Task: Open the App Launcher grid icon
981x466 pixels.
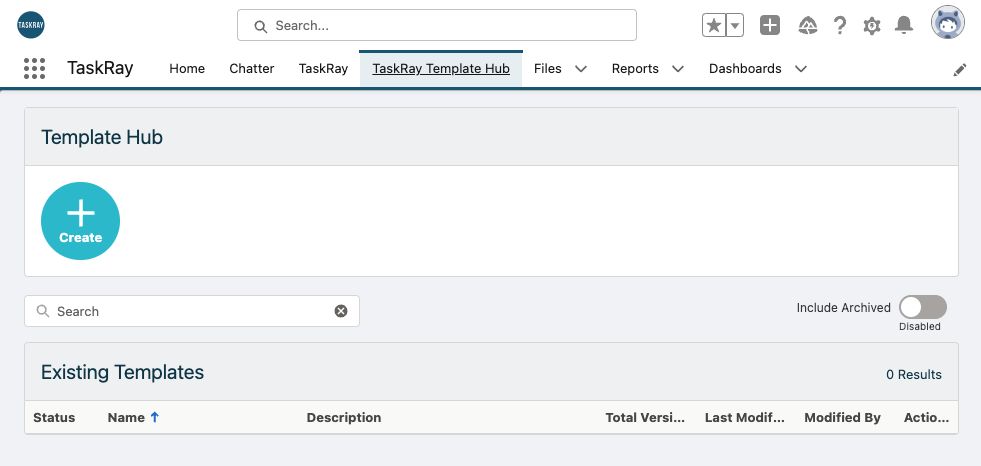Action: [x=34, y=68]
